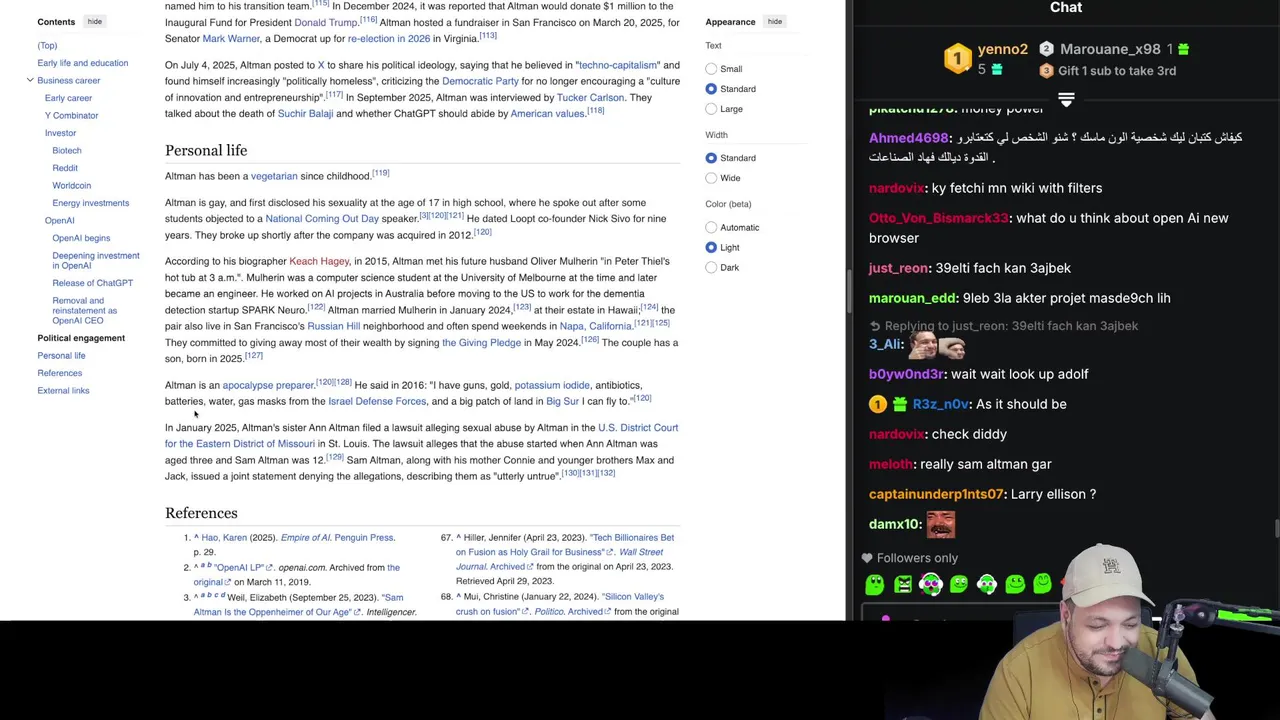Select Standard text size

coord(711,89)
